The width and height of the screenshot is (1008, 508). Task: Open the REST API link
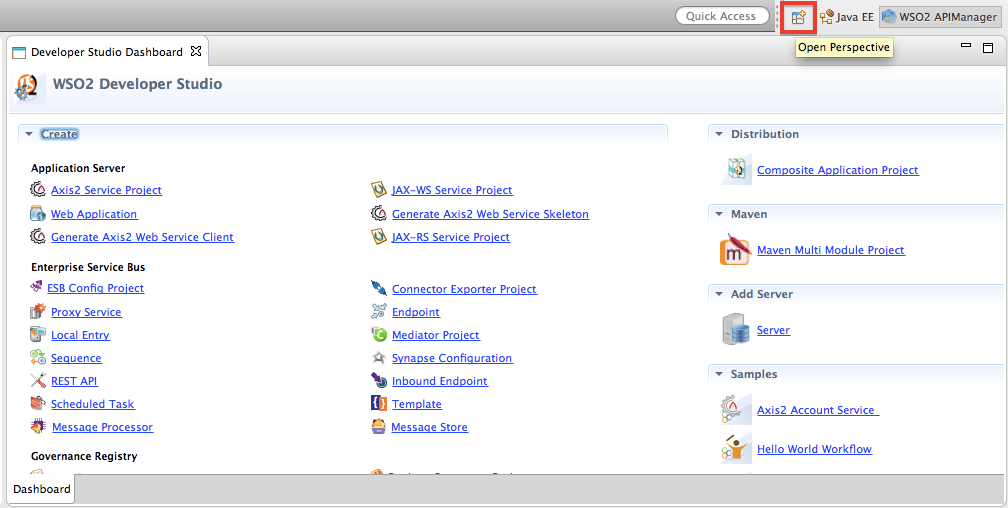75,381
